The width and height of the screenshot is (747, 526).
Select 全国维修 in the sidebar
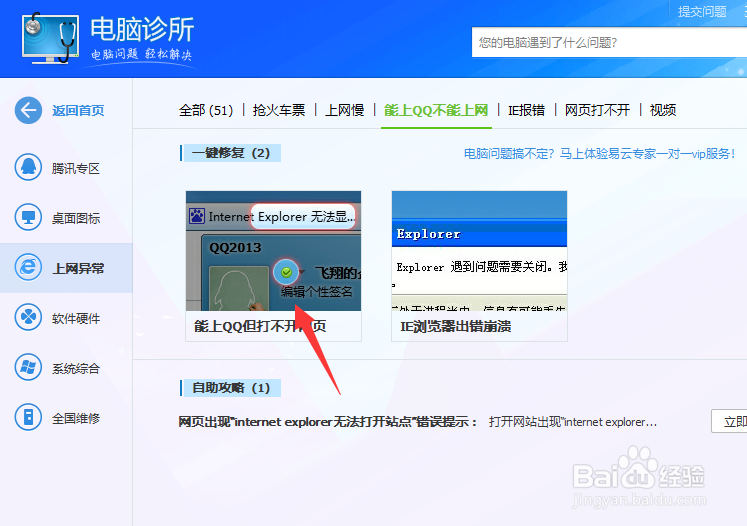[x=76, y=418]
